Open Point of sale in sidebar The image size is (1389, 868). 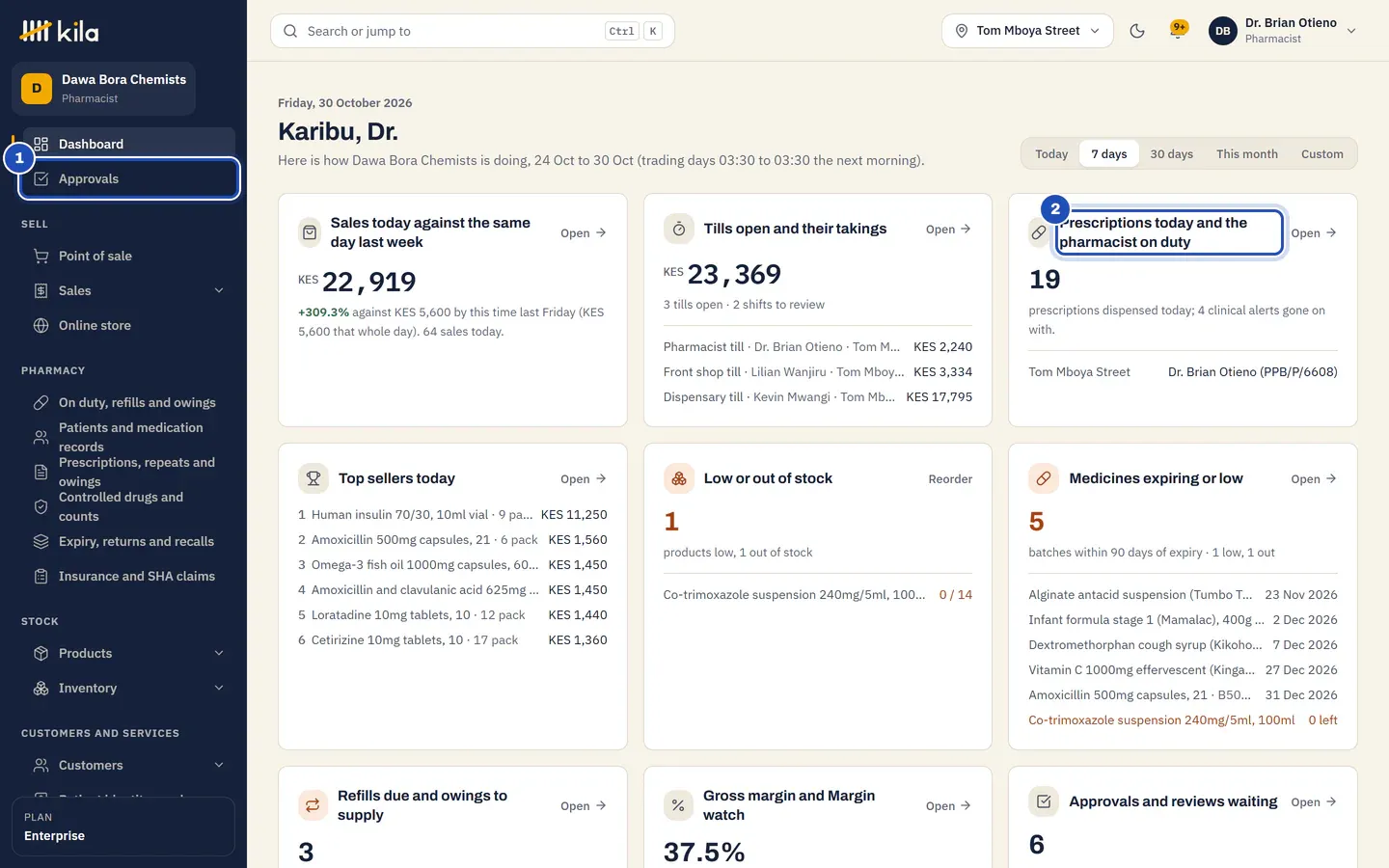click(129, 257)
